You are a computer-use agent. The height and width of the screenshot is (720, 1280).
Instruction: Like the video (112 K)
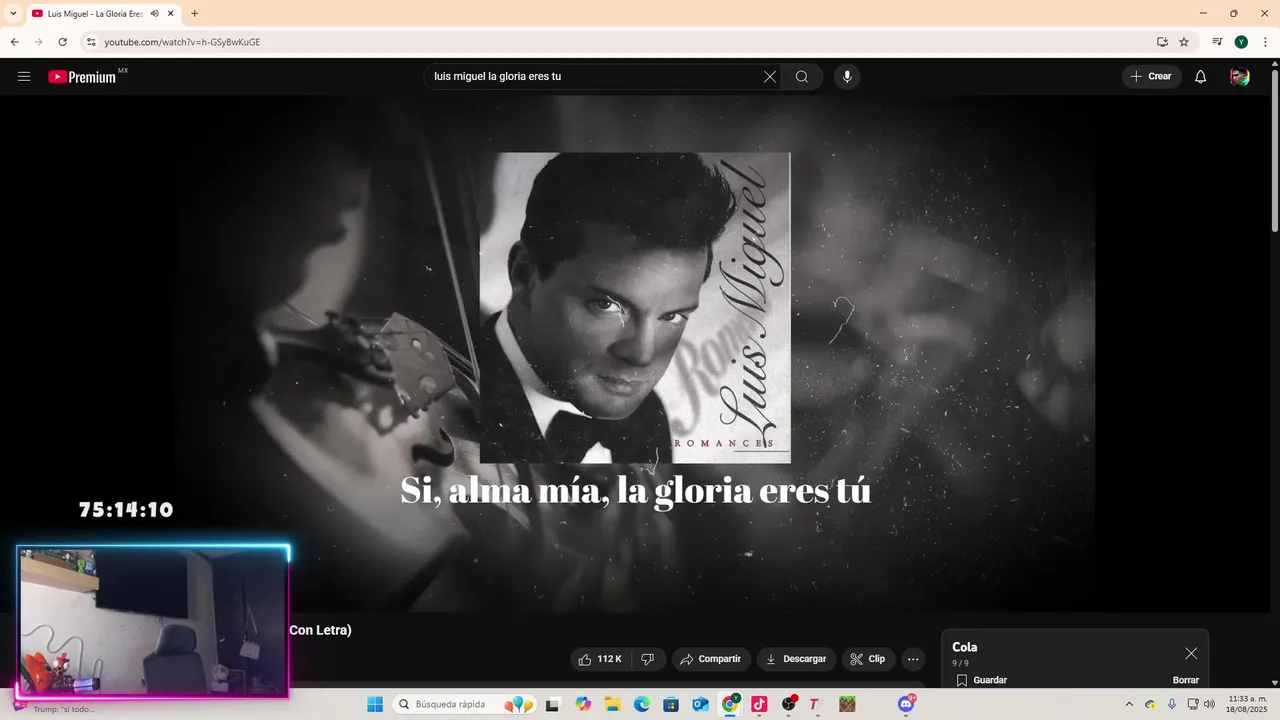[x=600, y=659]
